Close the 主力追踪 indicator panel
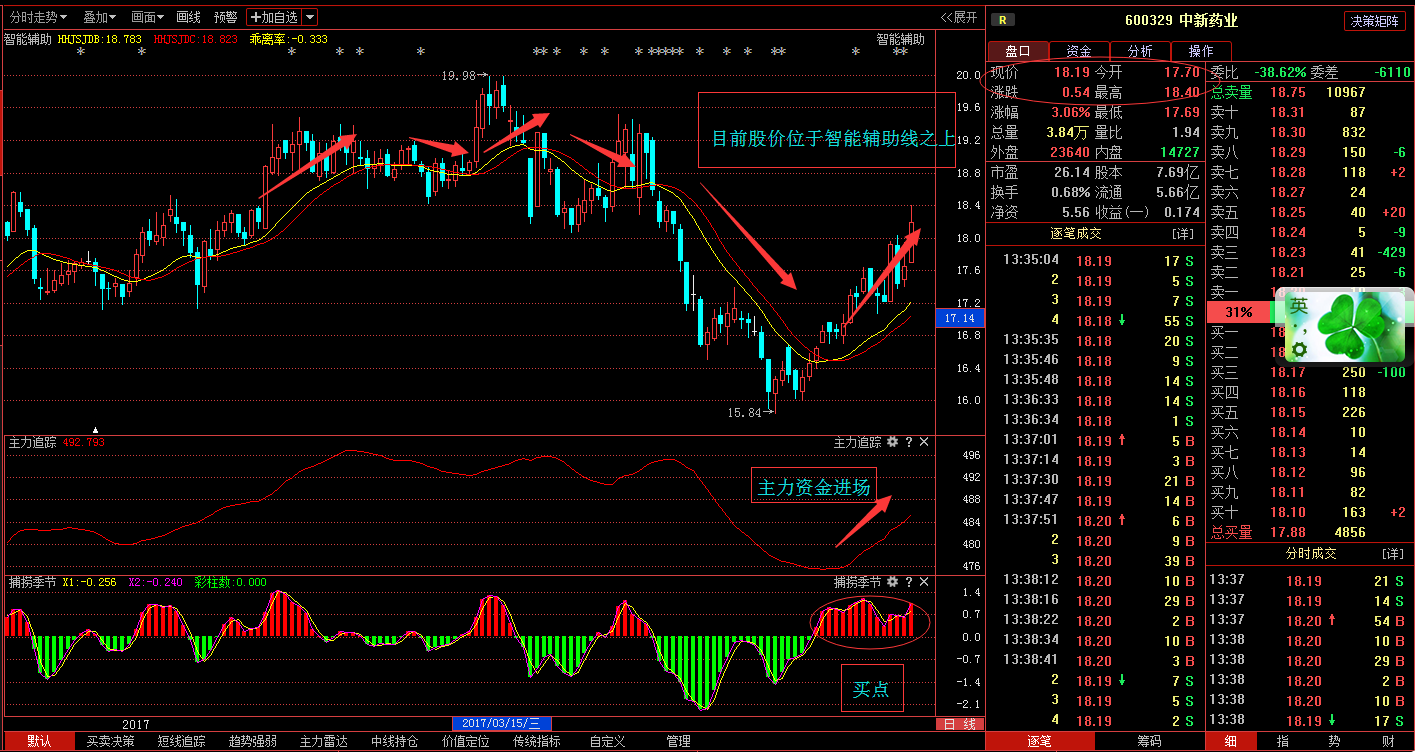 tap(924, 442)
